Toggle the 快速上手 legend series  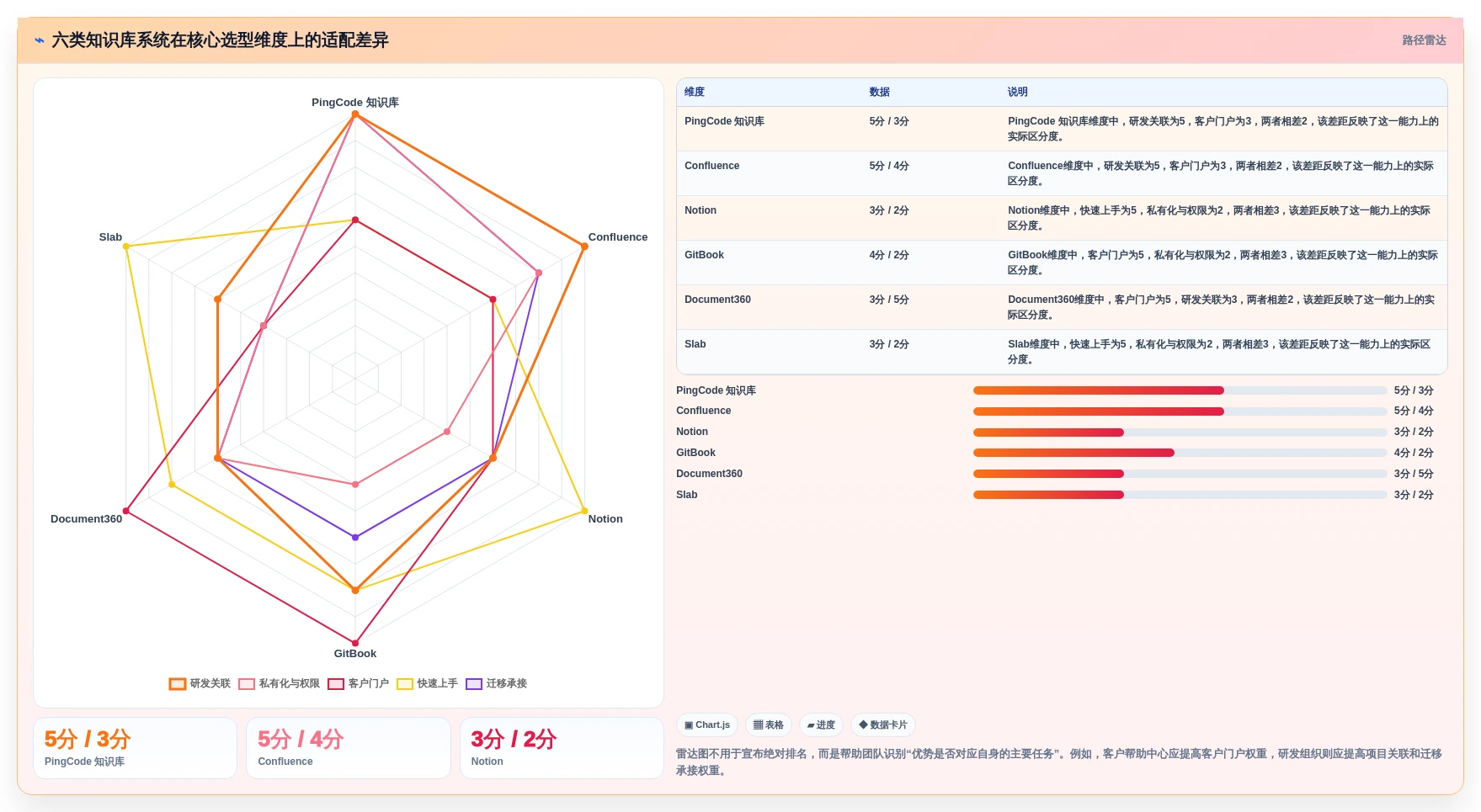[x=427, y=683]
